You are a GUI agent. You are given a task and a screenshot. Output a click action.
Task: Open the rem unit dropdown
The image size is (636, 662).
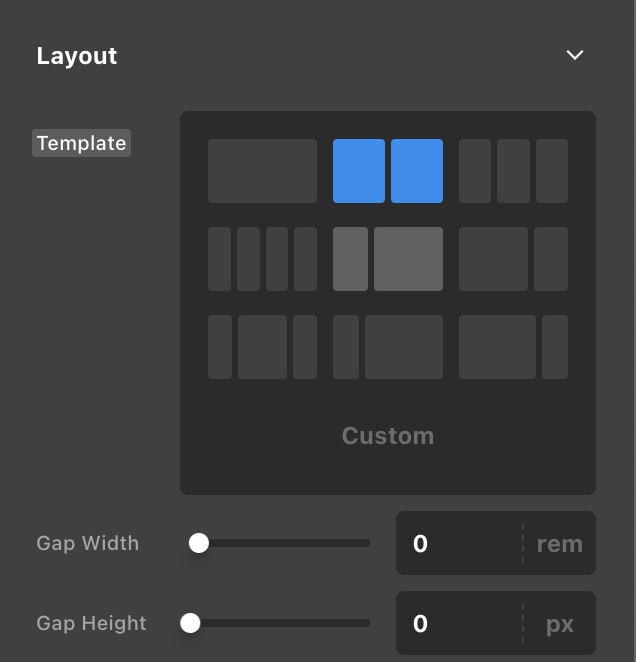(559, 544)
